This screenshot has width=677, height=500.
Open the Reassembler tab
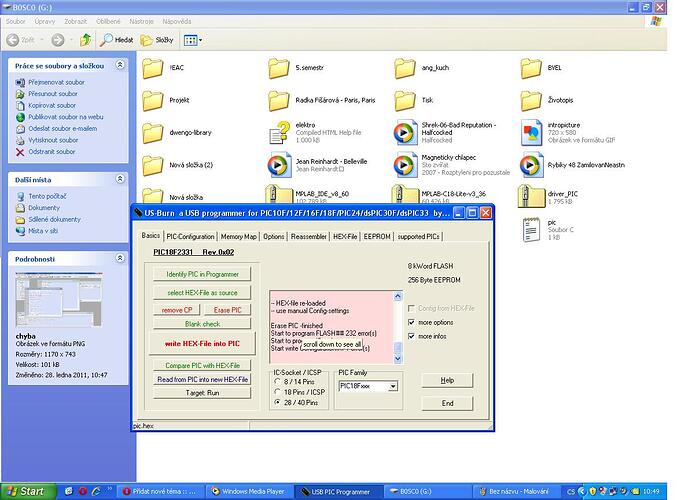click(x=309, y=237)
